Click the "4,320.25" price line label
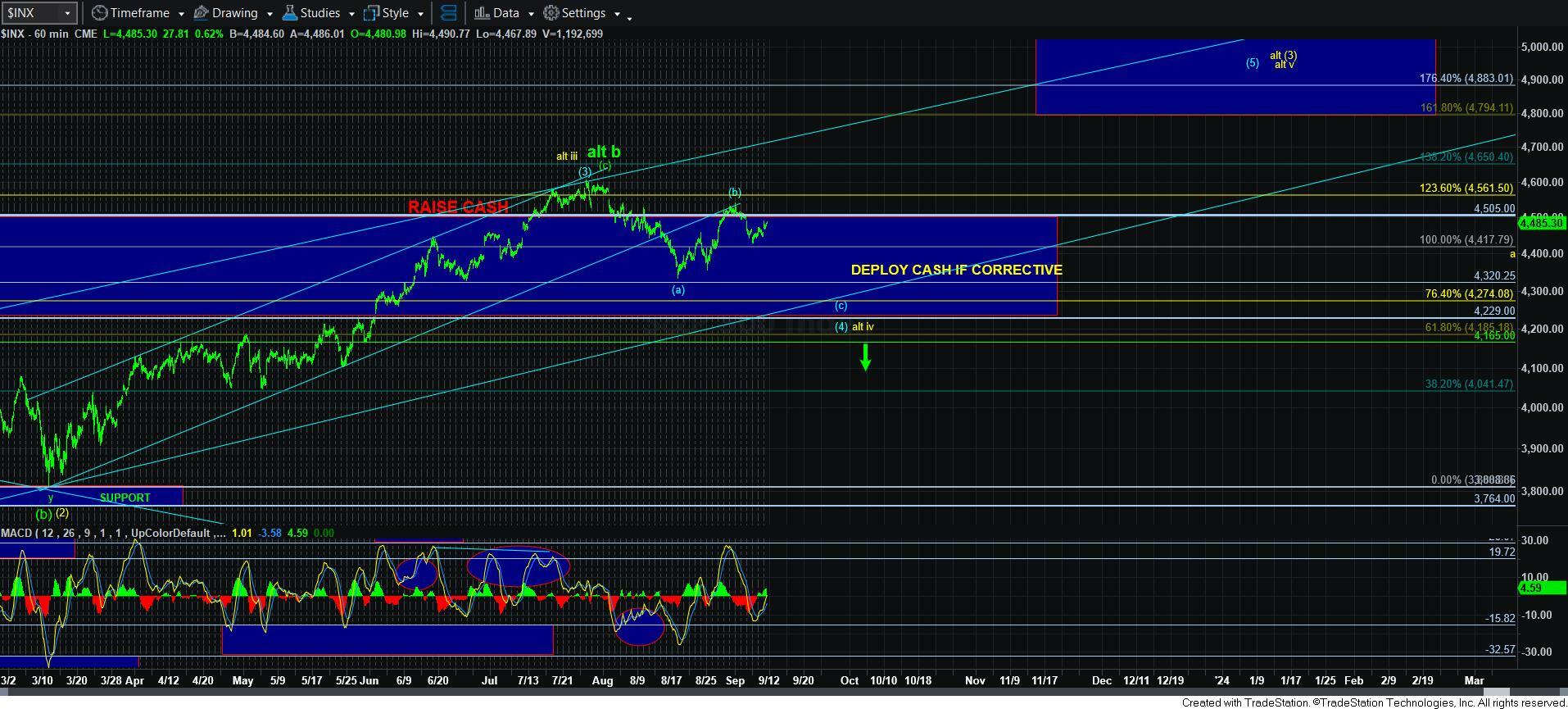Viewport: 1568px width, 709px height. click(x=1494, y=276)
